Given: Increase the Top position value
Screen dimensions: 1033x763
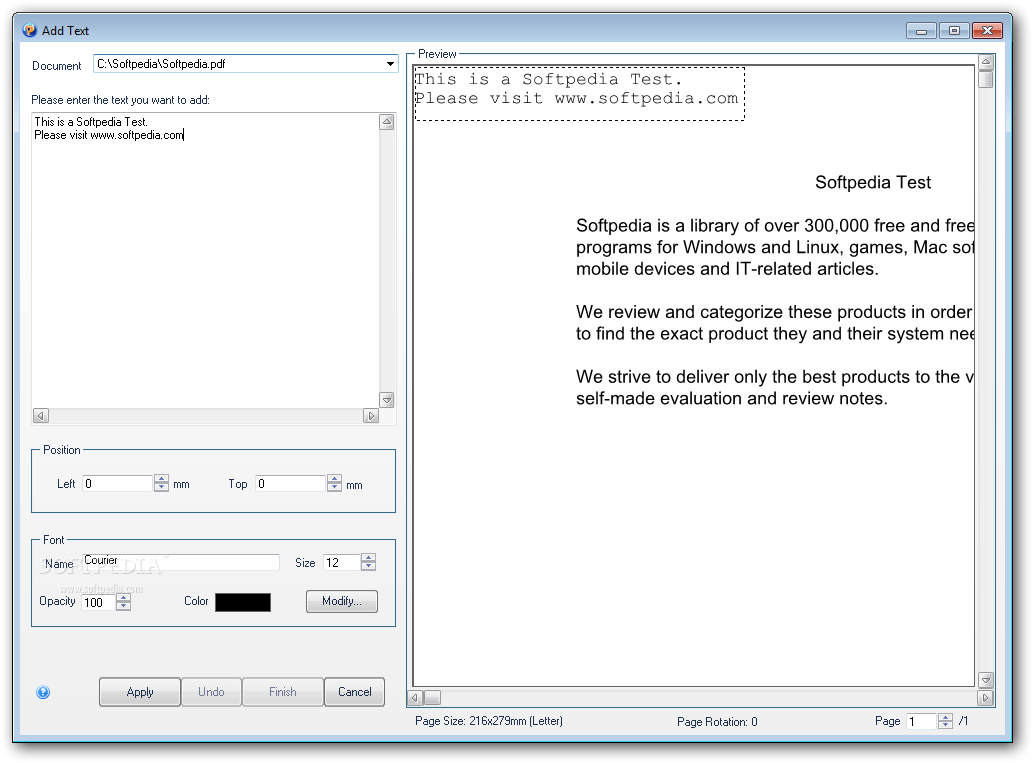Looking at the screenshot, I should point(335,479).
